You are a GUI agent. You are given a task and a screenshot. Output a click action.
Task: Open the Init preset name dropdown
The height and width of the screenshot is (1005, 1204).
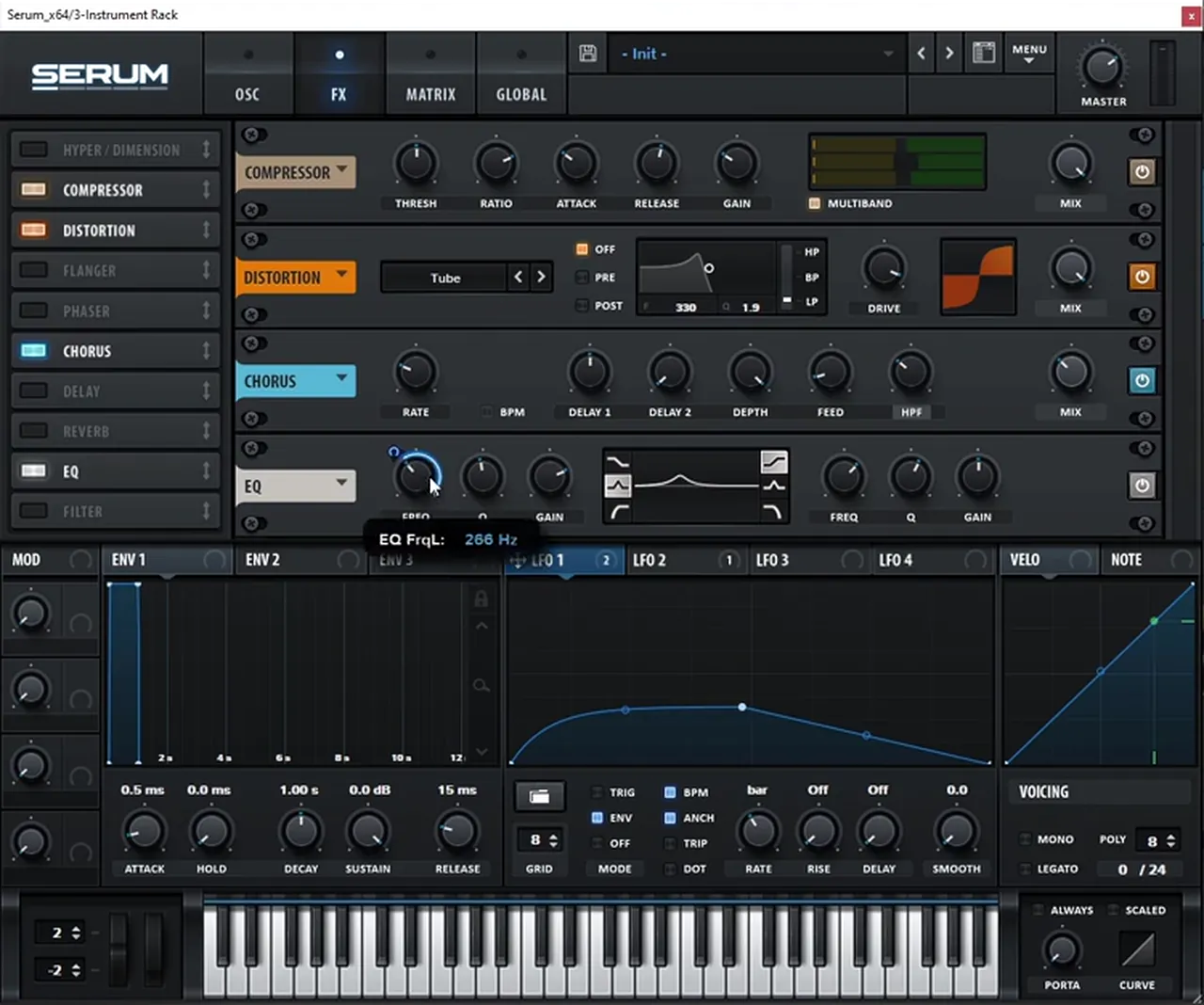pos(755,54)
